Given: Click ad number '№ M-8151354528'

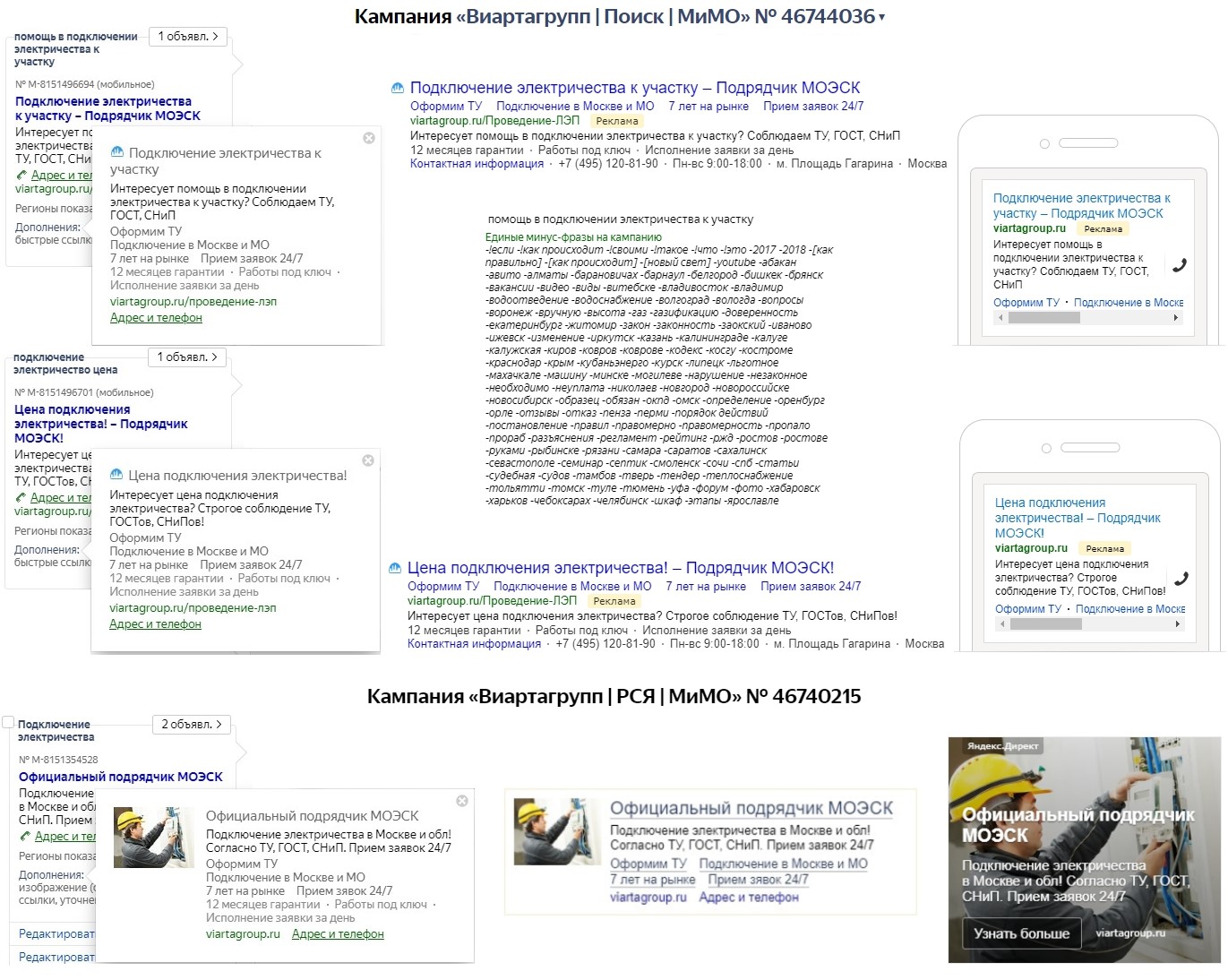Looking at the screenshot, I should (58, 760).
